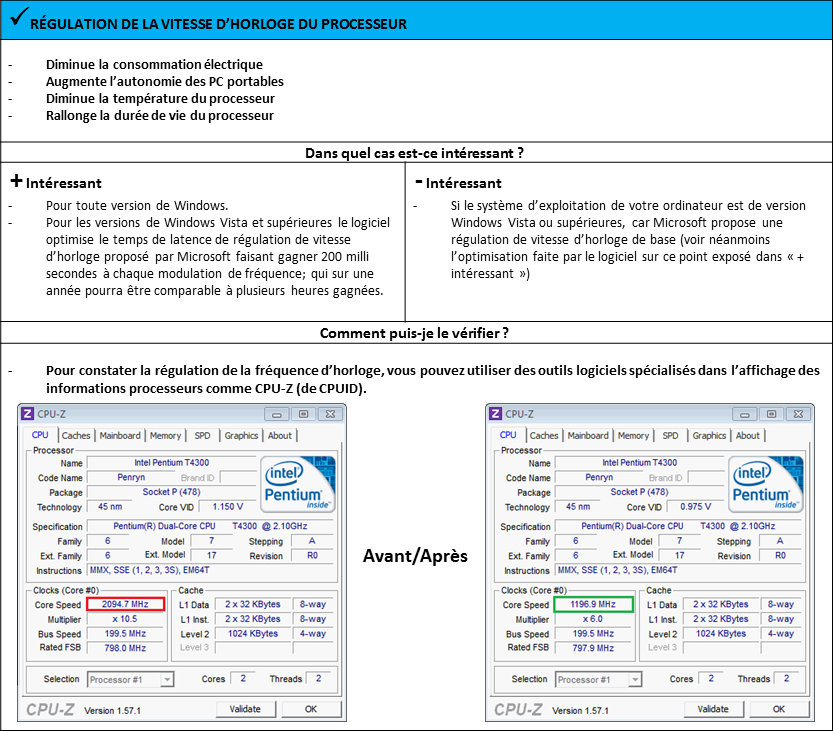The image size is (833, 731).
Task: Click Core Speed field showing 2094.7 MHz
Action: [125, 604]
